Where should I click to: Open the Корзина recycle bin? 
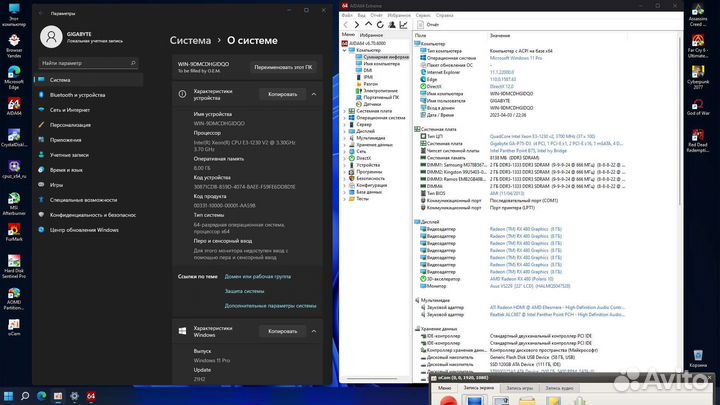pyautogui.click(x=698, y=359)
